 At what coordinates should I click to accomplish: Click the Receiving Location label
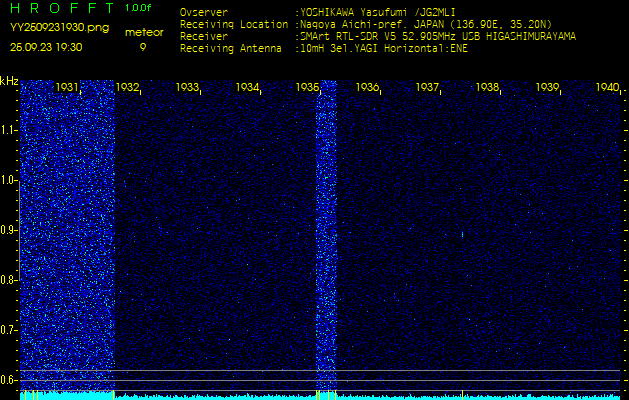tap(234, 24)
